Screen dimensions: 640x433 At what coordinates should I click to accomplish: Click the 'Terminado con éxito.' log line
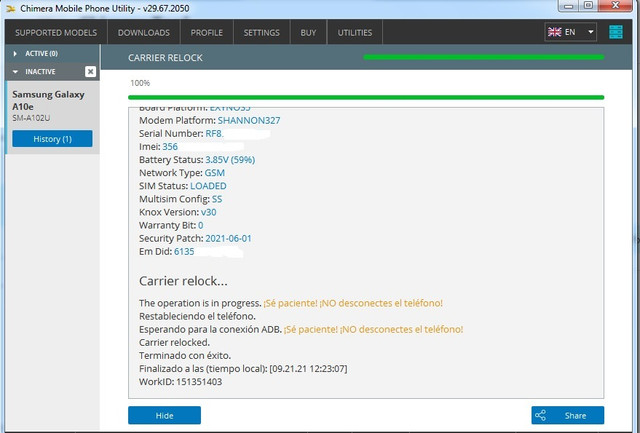185,355
